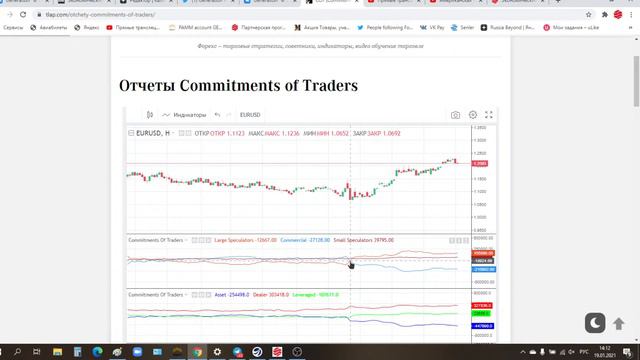Open the Авиабилеты bookmark
Viewport: 640px width, 360px height.
click(x=49, y=28)
